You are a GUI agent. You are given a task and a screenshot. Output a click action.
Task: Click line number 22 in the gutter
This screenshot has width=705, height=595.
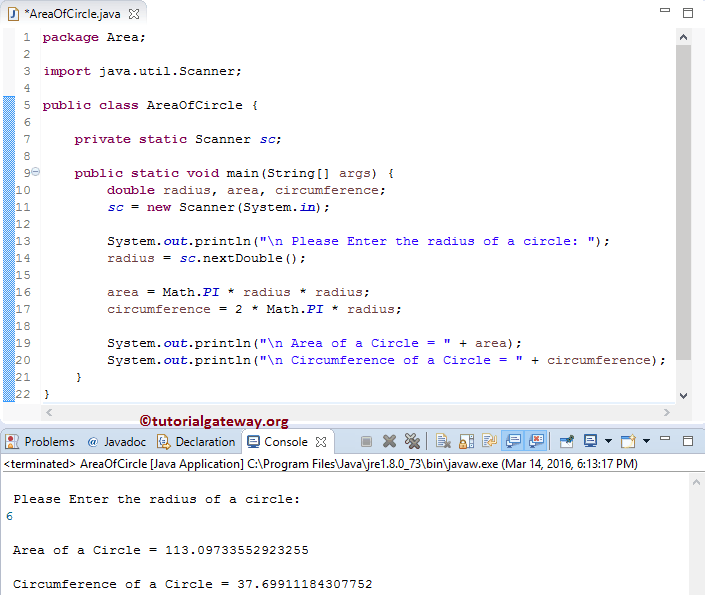[23, 394]
